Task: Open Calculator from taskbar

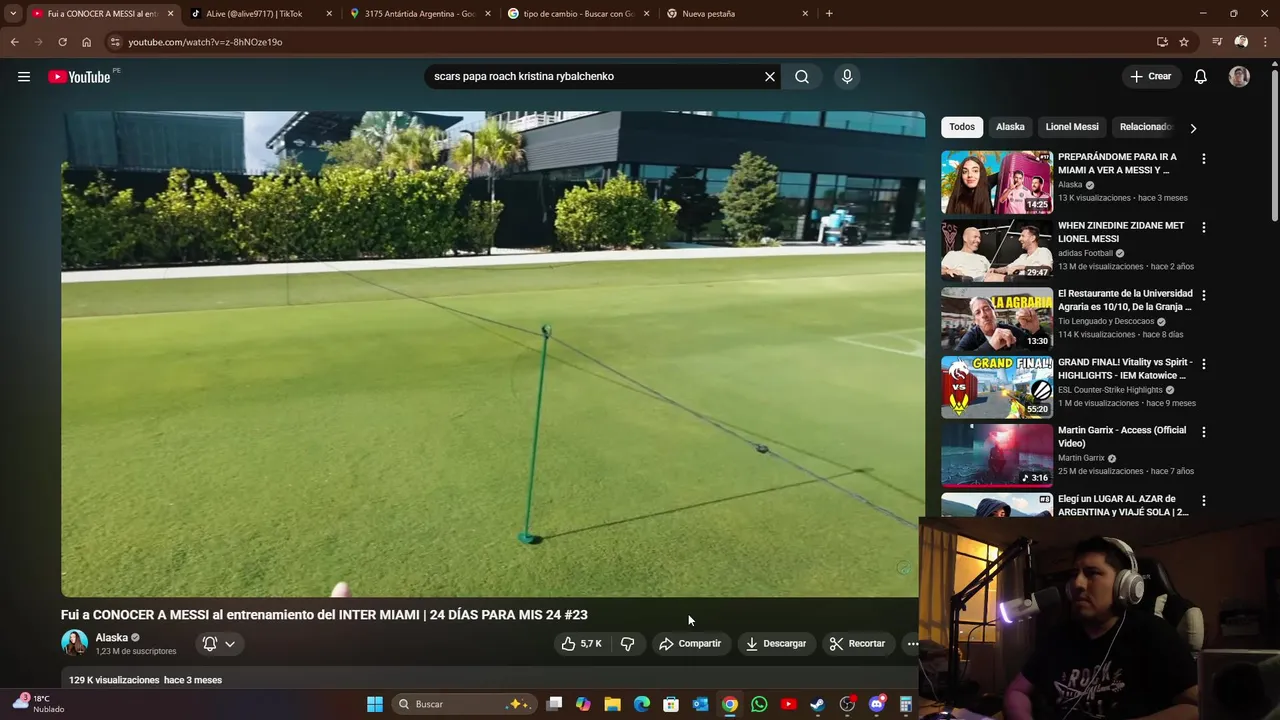Action: (905, 704)
